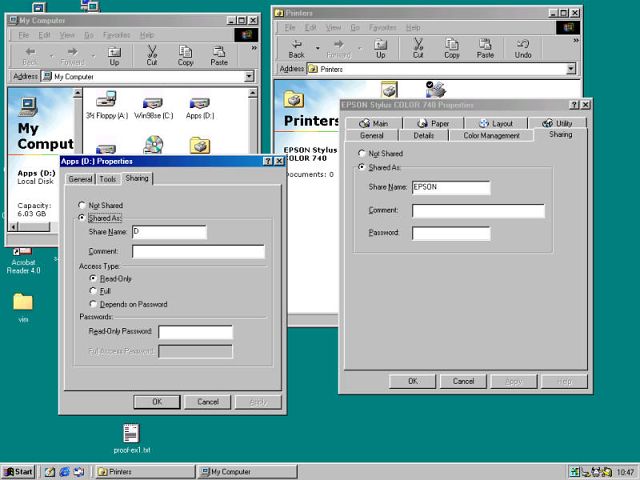This screenshot has width=640, height=480.
Task: Expand the Printers Address bar dropdown
Action: click(x=571, y=69)
